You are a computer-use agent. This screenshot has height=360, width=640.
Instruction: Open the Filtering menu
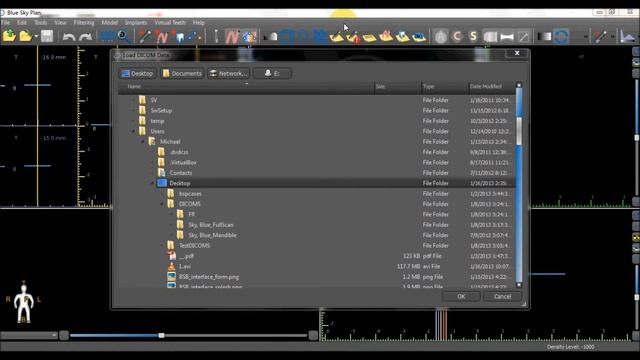click(x=84, y=22)
